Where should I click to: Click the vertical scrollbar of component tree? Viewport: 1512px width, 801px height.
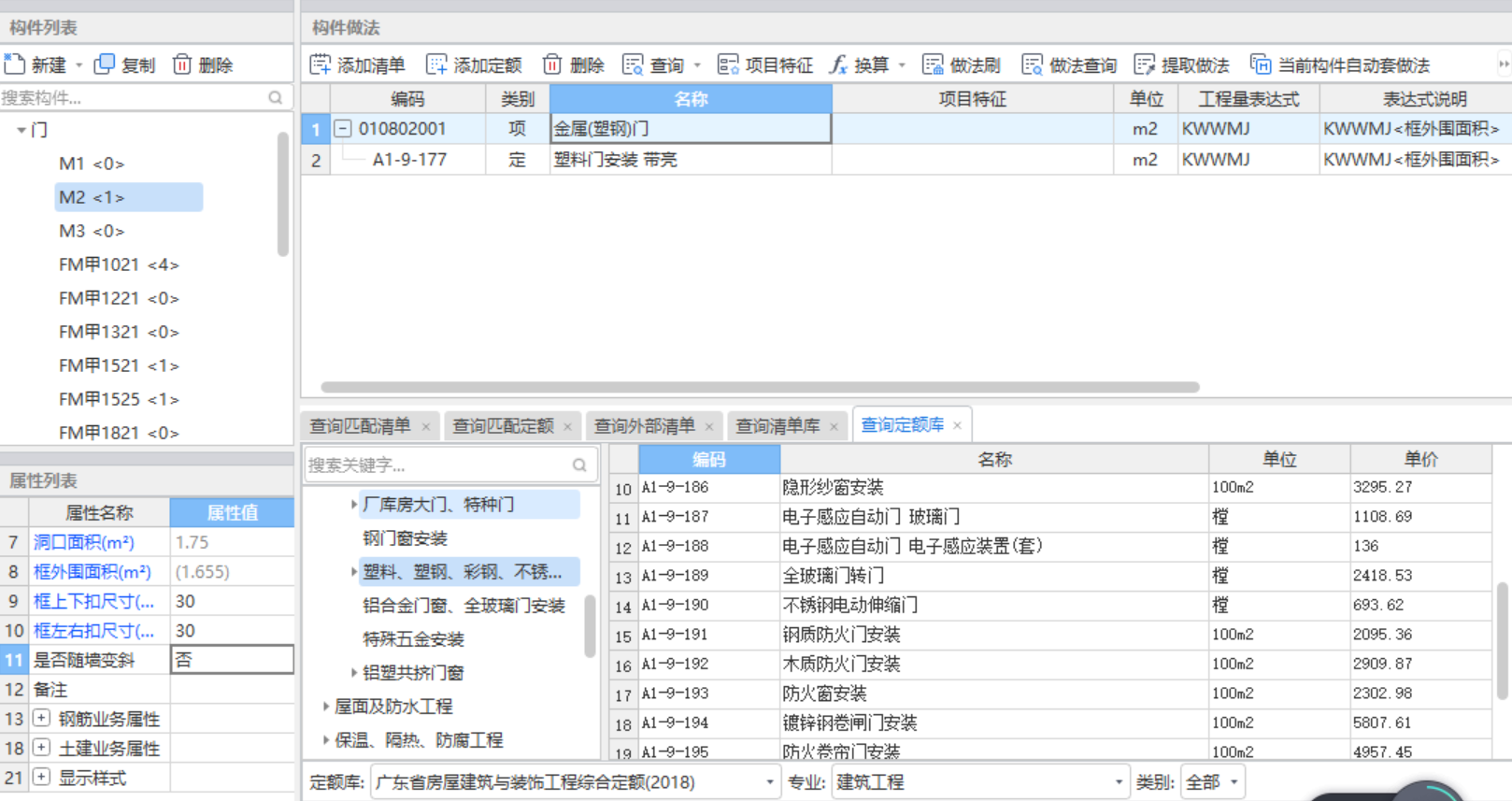pos(283,193)
